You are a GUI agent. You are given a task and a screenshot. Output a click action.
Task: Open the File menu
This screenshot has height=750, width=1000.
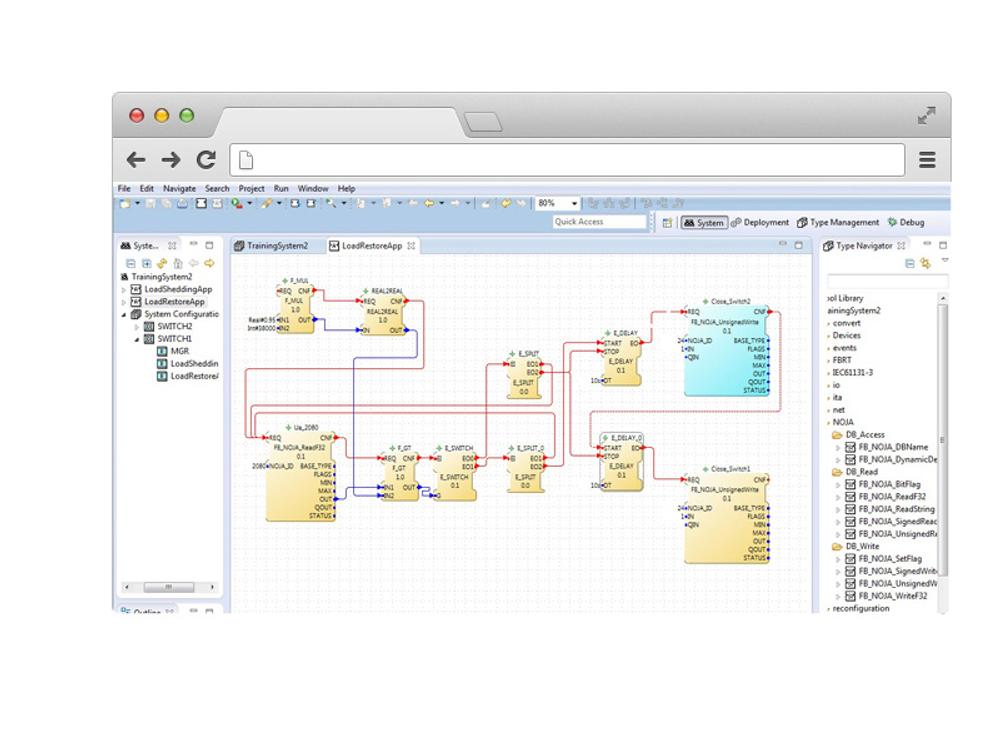(x=124, y=189)
